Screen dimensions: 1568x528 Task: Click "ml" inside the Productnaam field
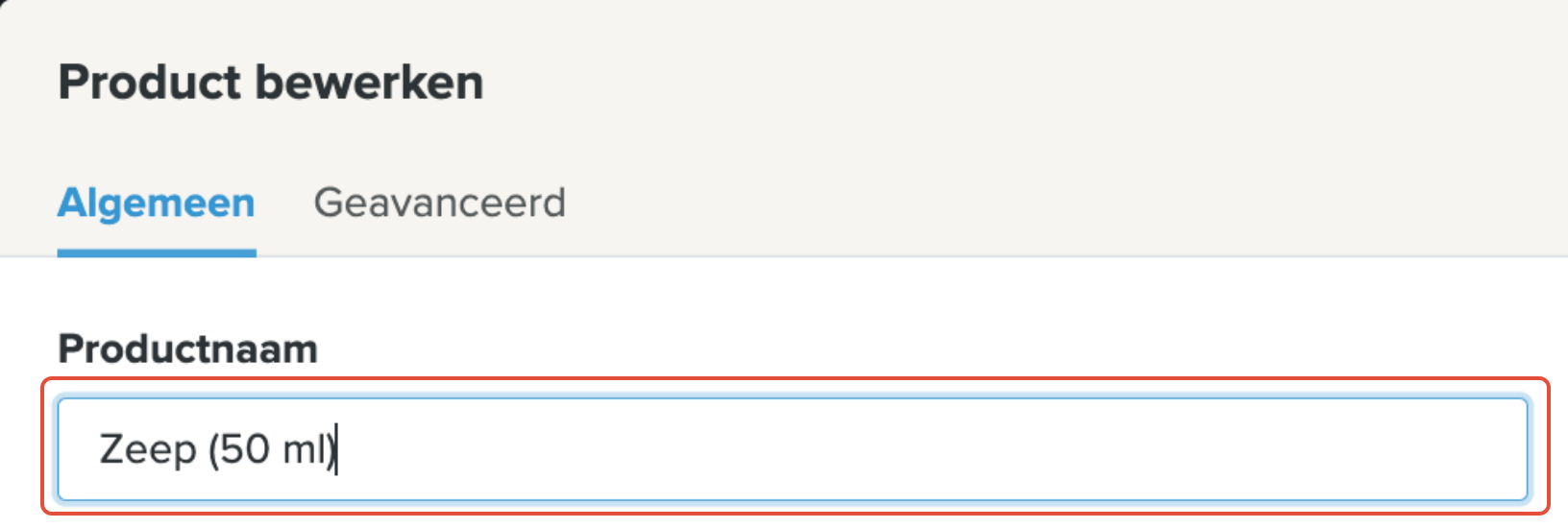304,449
